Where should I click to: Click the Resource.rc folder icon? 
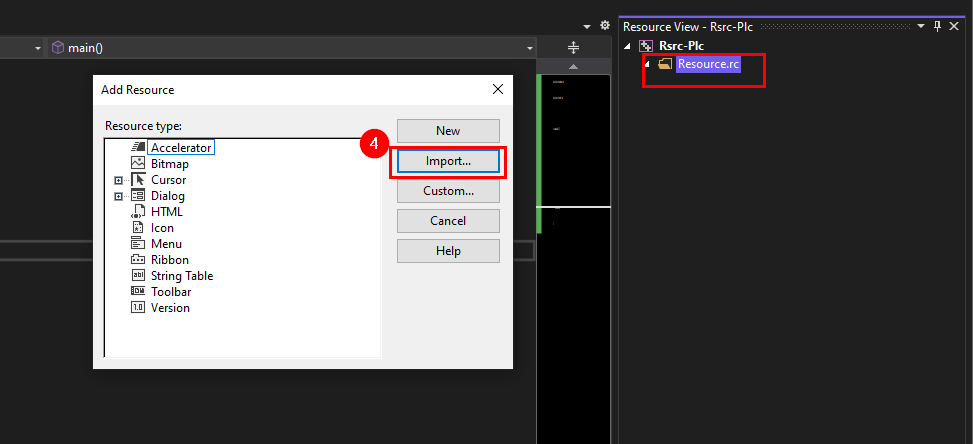coord(665,64)
